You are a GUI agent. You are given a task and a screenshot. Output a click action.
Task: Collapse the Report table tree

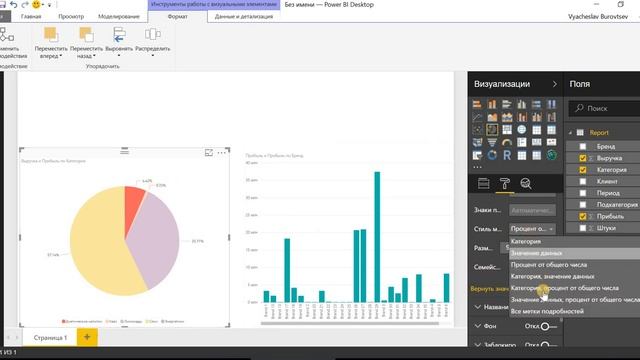(571, 133)
